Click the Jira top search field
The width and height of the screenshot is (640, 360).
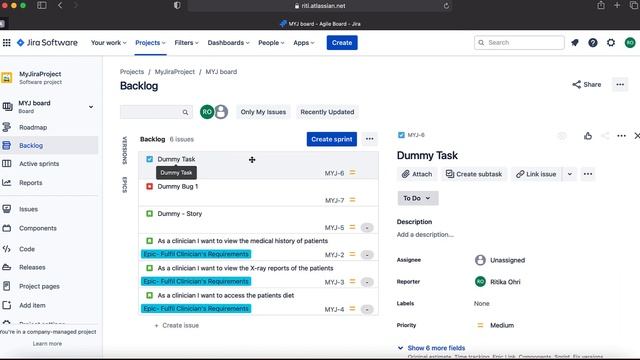tap(519, 42)
